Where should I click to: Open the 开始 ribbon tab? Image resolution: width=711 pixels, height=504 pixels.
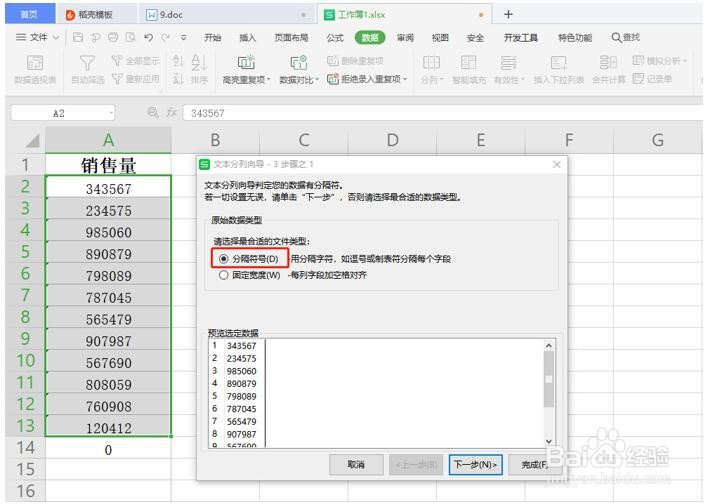[x=212, y=38]
